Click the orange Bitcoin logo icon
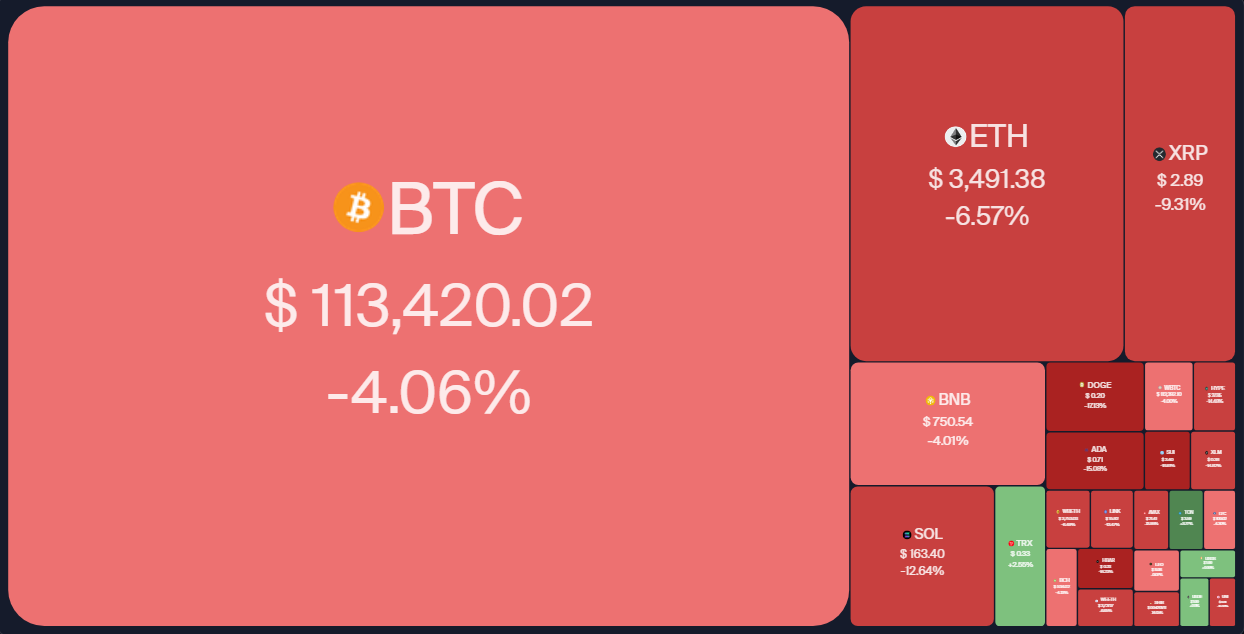 pos(358,207)
